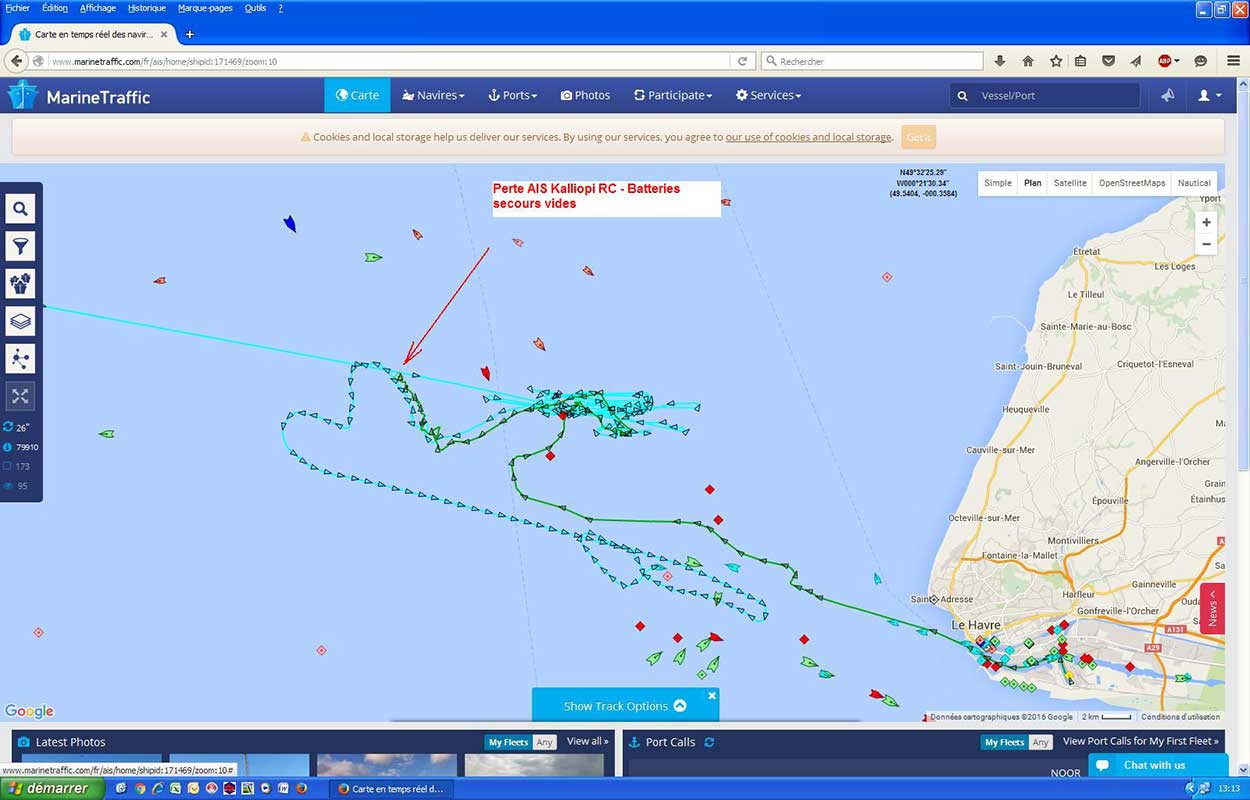1250x800 pixels.
Task: Go back with the browser back arrow
Action: (x=16, y=61)
